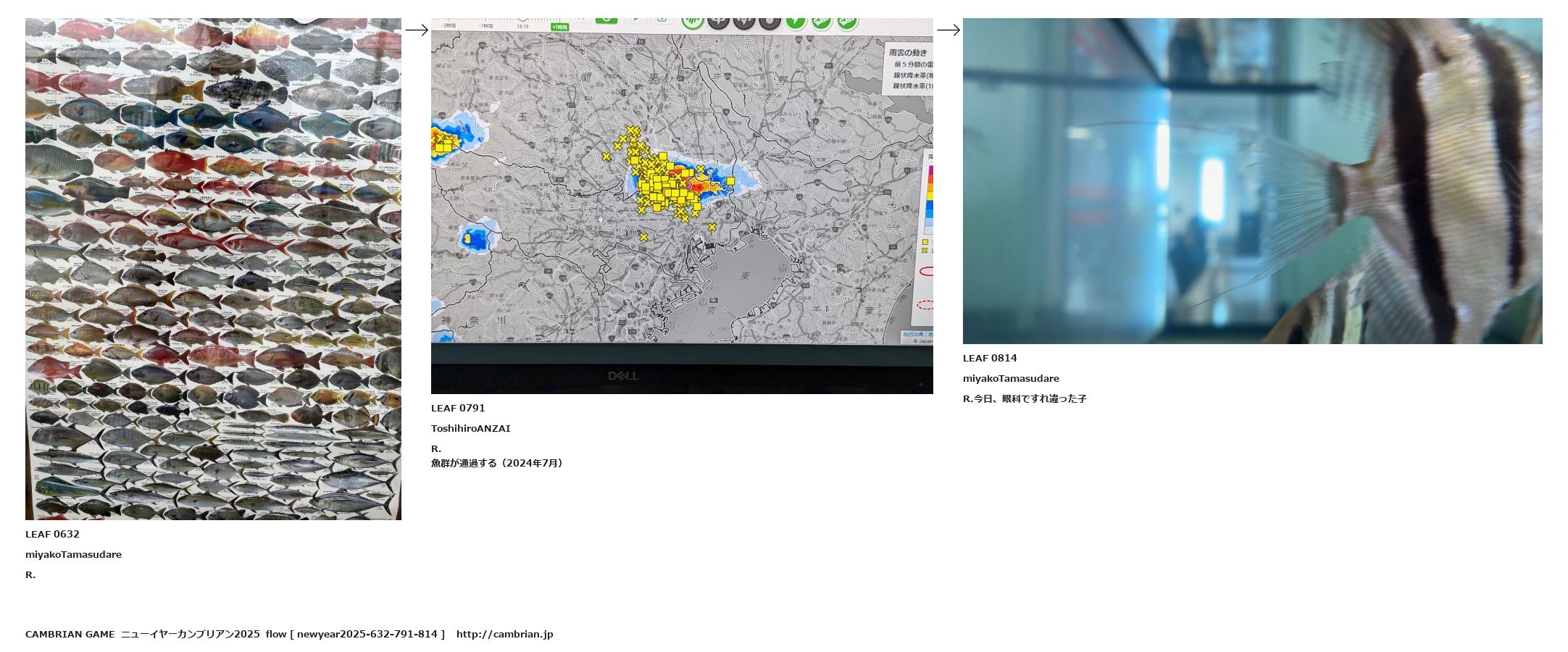Click the arrow after the fish poster
Viewport: 1568px width, 652px height.
tap(416, 30)
